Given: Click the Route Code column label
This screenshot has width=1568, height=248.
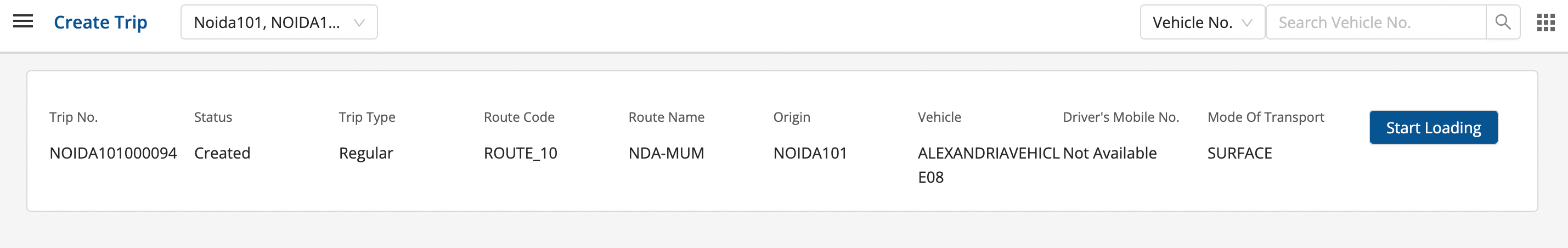Looking at the screenshot, I should [518, 117].
